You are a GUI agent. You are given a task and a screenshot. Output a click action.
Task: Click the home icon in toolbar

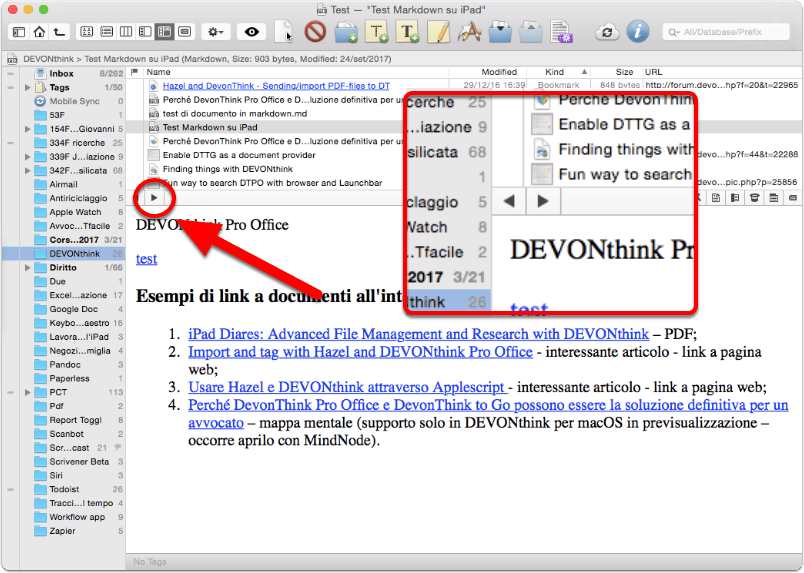click(x=39, y=32)
